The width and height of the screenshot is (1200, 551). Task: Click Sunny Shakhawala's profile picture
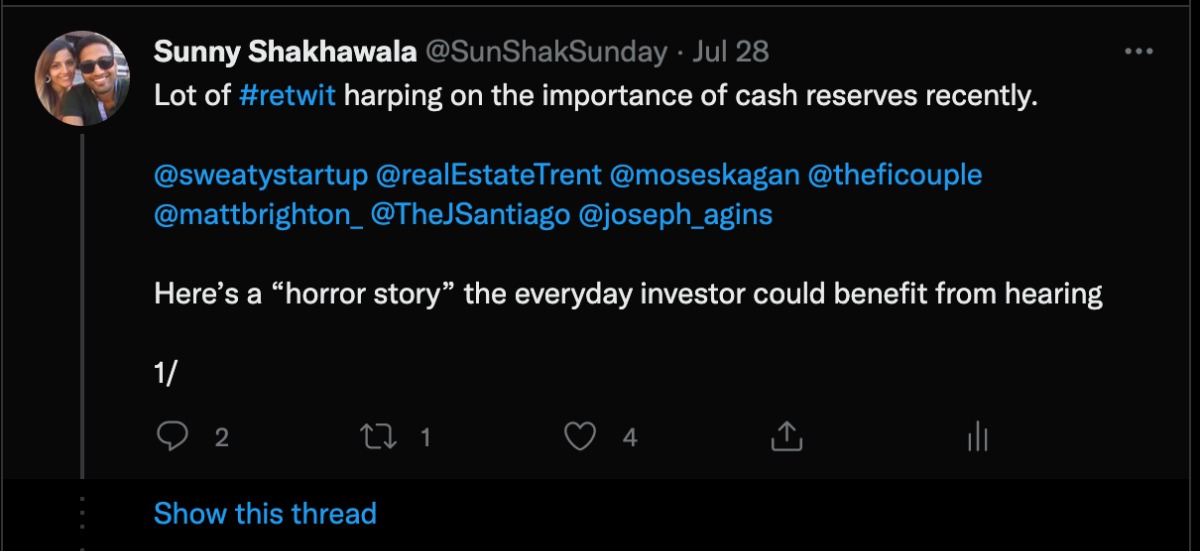(82, 78)
